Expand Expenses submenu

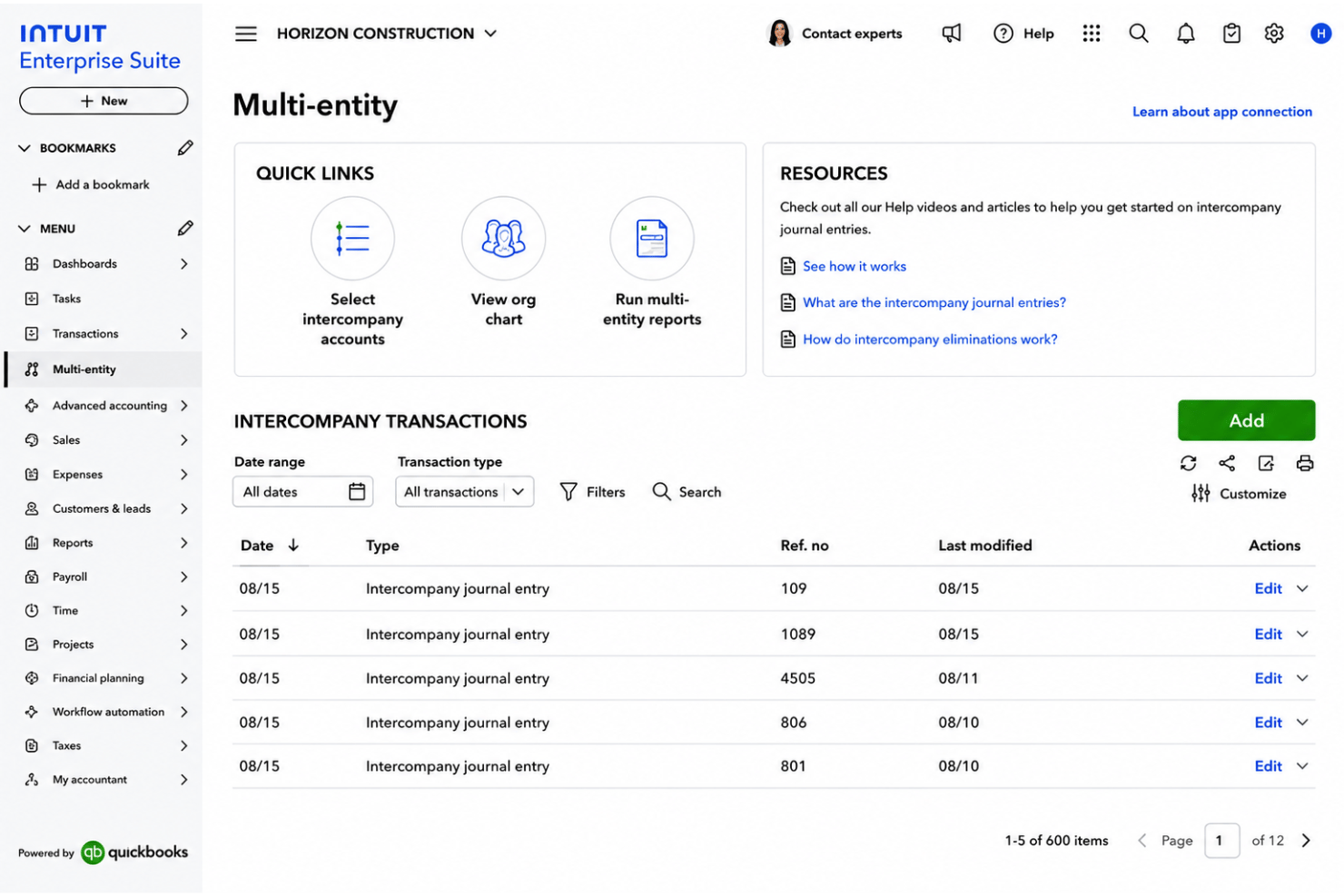[x=184, y=475]
